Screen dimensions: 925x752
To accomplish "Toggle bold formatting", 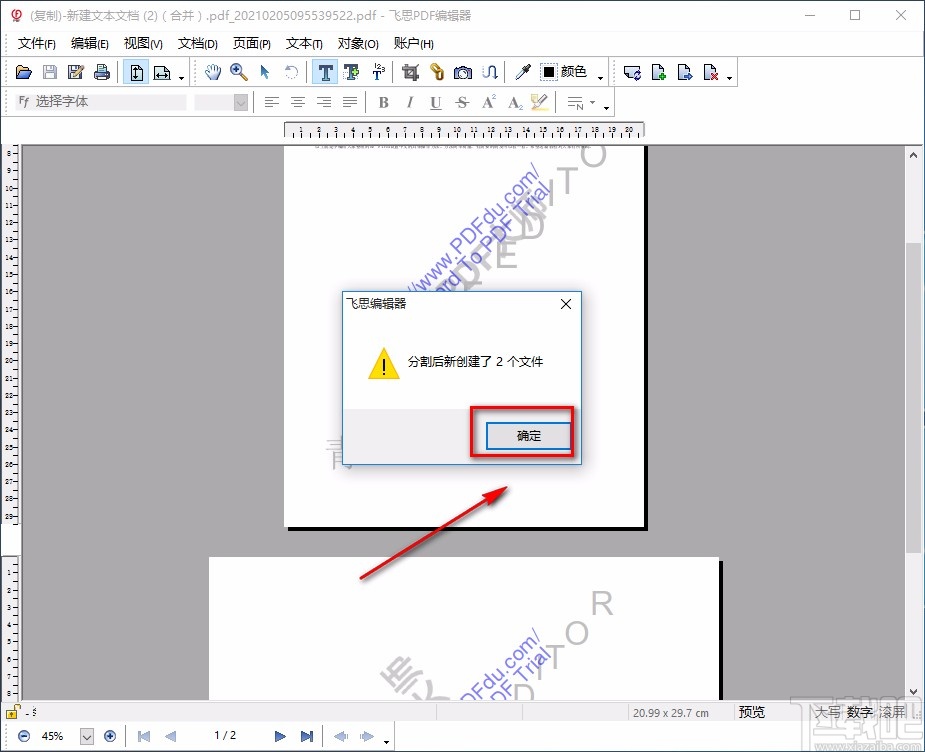I will coord(383,103).
